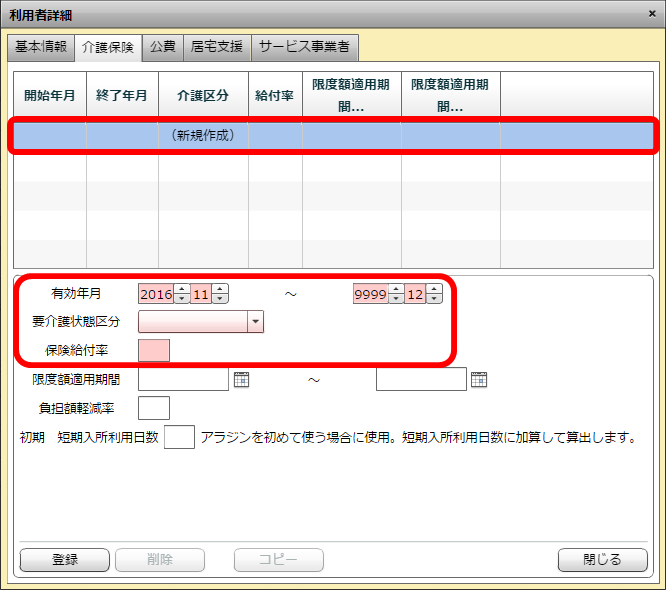Switch to the 公費 tab
The image size is (666, 590).
[162, 46]
